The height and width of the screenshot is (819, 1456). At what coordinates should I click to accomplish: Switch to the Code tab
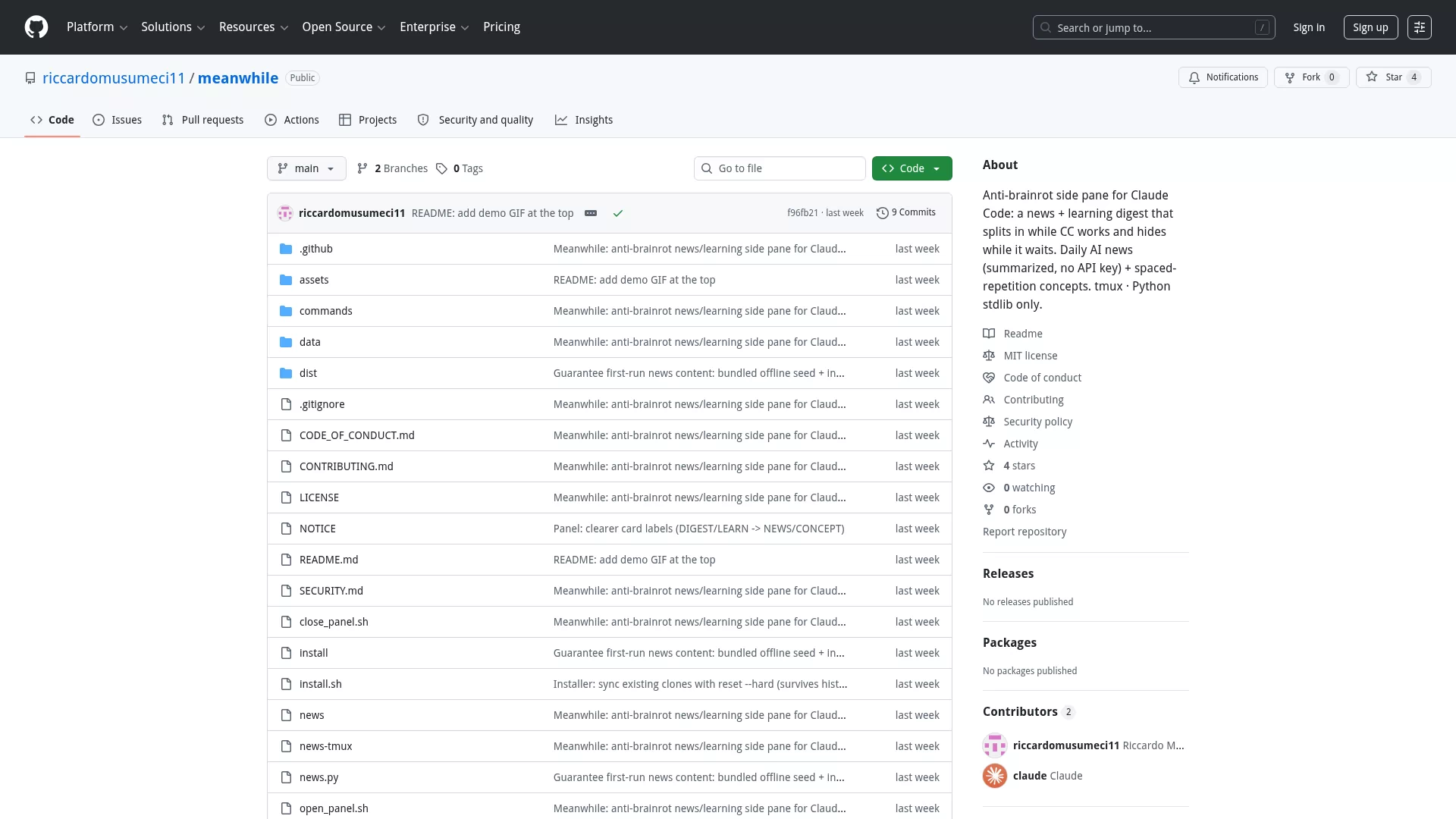point(52,120)
